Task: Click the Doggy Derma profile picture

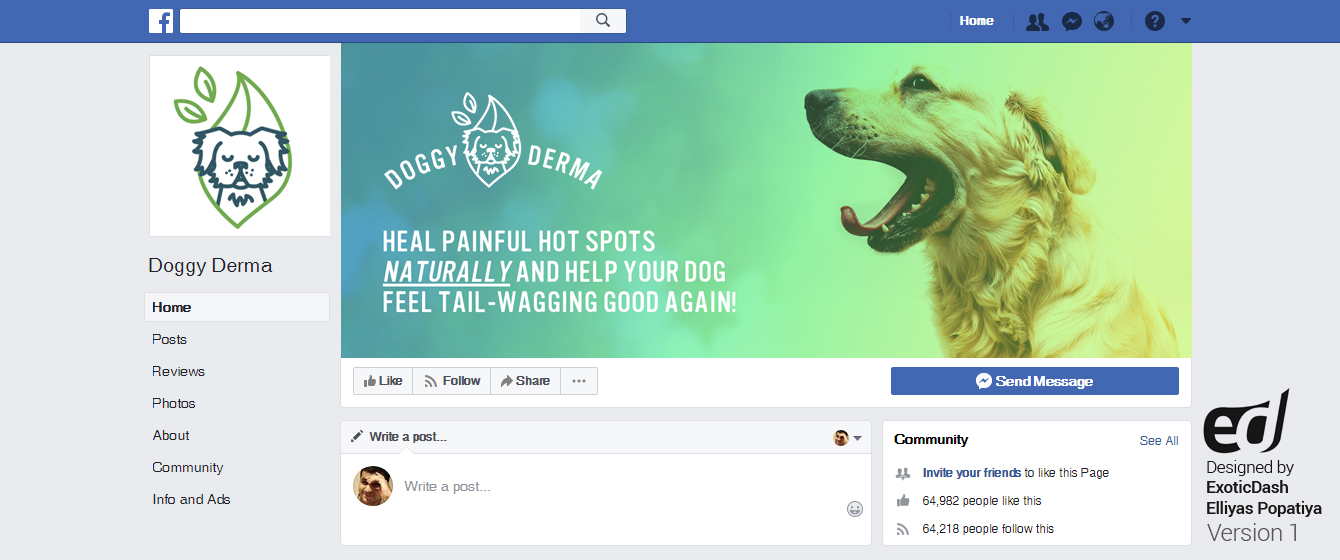Action: 240,146
